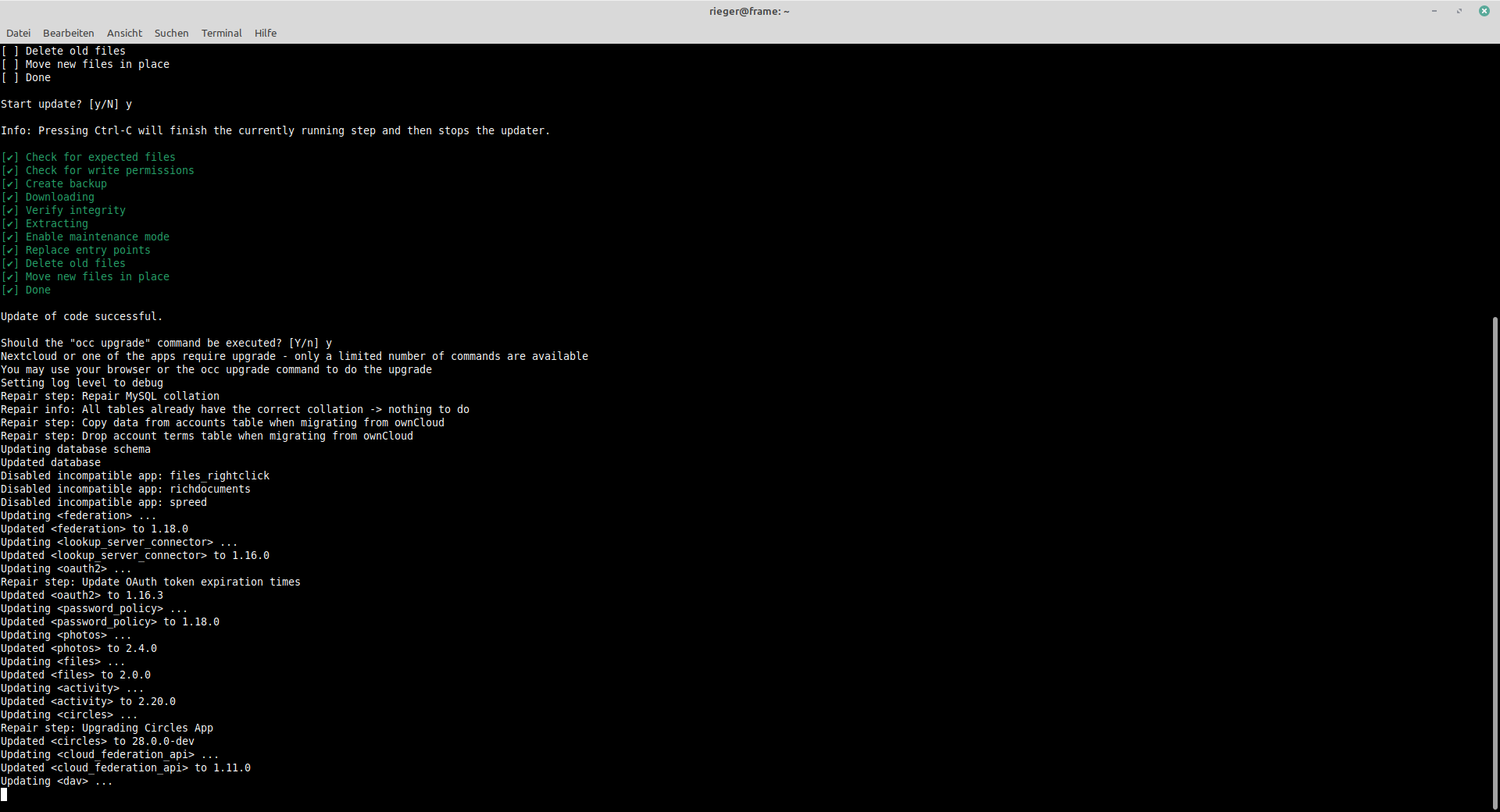1500x812 pixels.
Task: Click Updated <photos> to 2.4.0
Action: (79, 648)
